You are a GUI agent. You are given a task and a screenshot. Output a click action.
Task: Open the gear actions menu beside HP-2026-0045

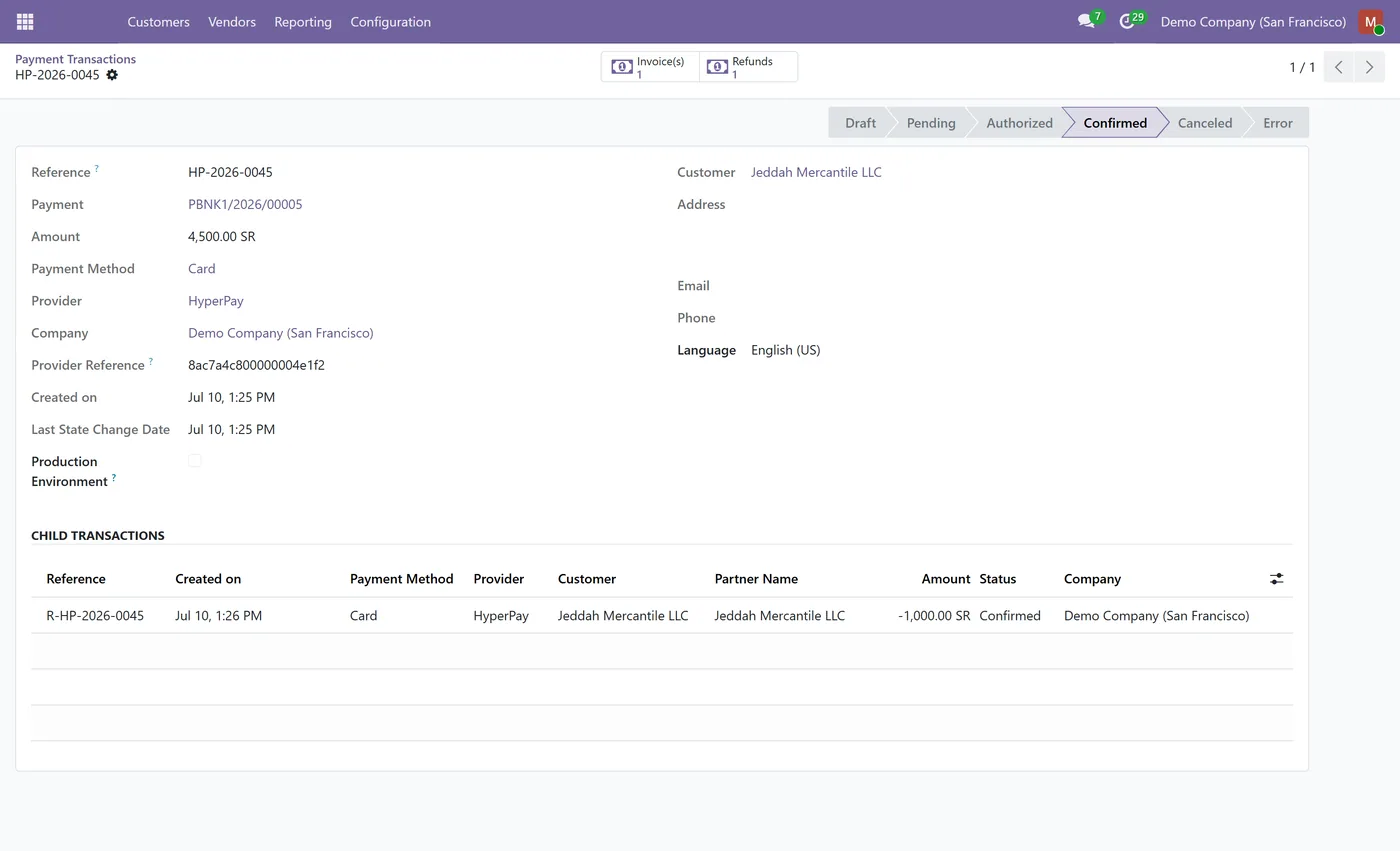point(112,75)
